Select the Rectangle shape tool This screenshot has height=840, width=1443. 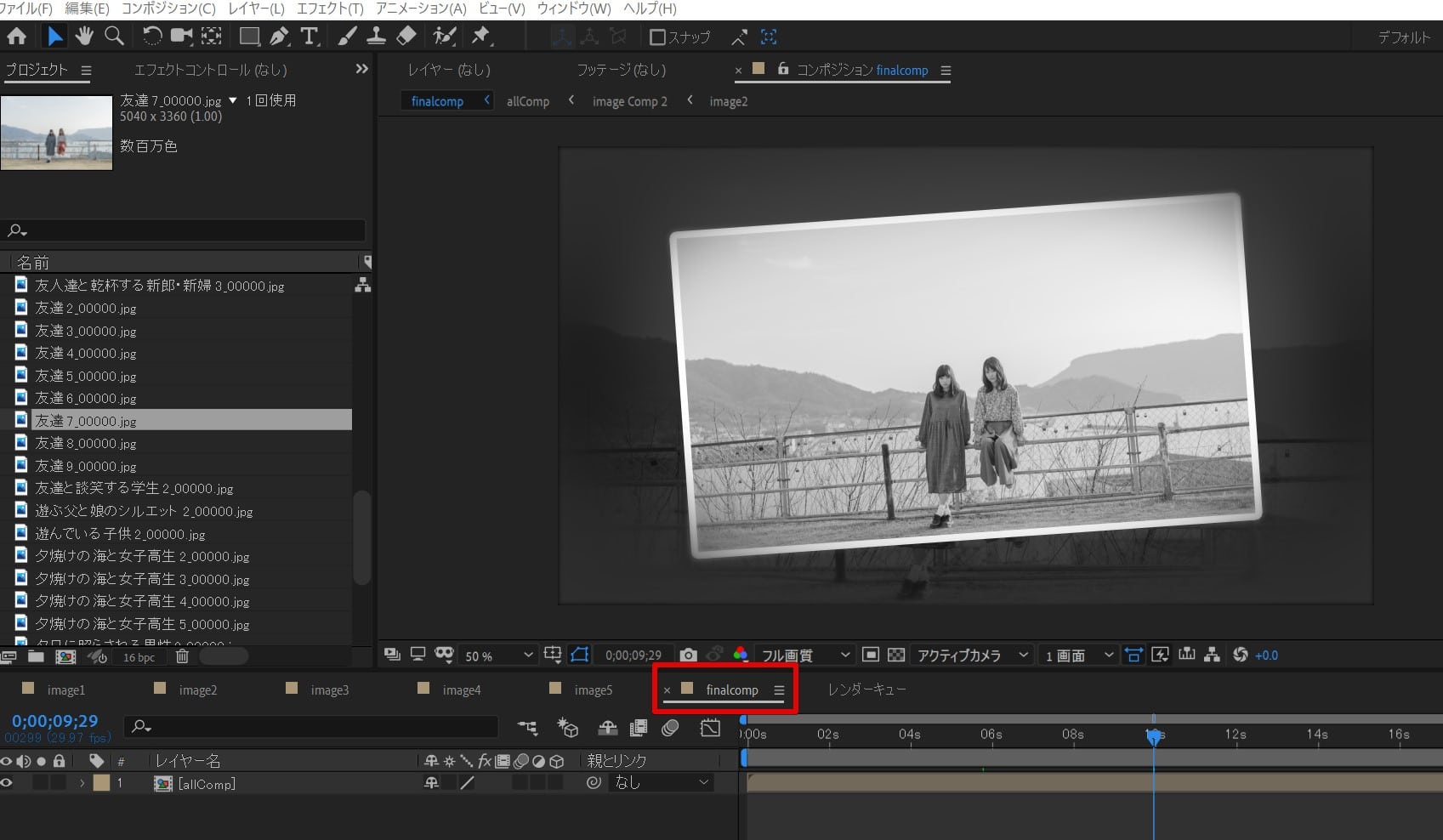click(249, 37)
